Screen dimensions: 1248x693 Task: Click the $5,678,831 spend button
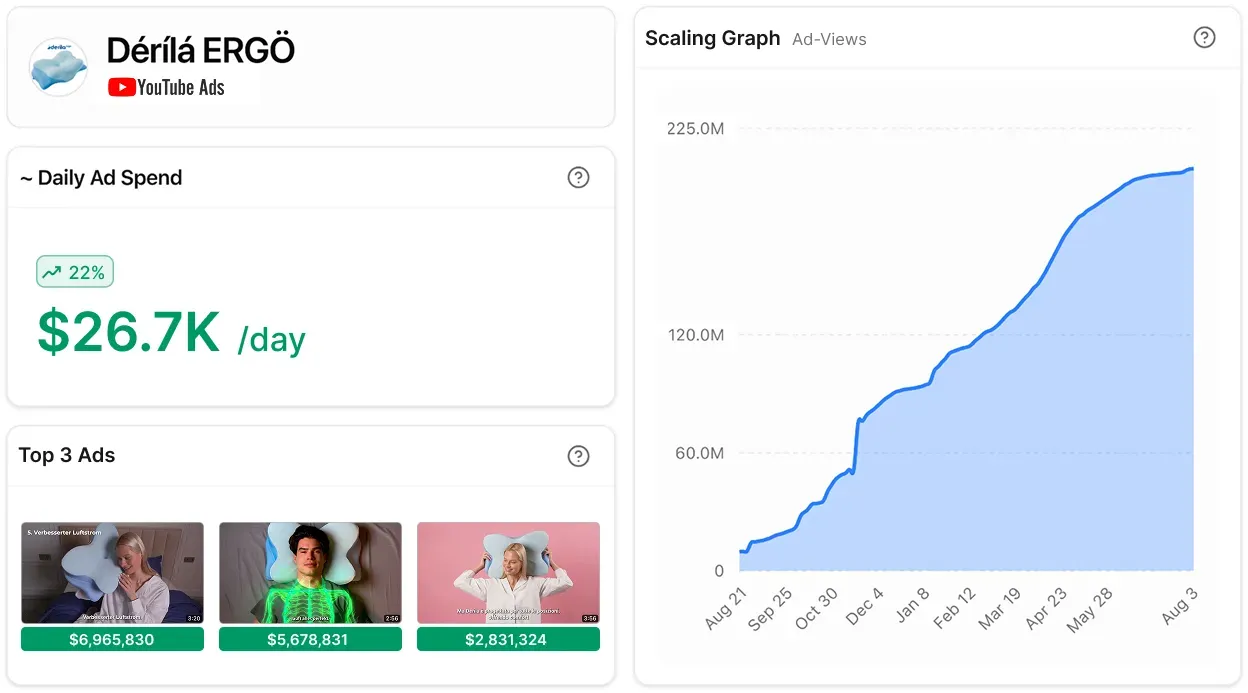[x=310, y=639]
